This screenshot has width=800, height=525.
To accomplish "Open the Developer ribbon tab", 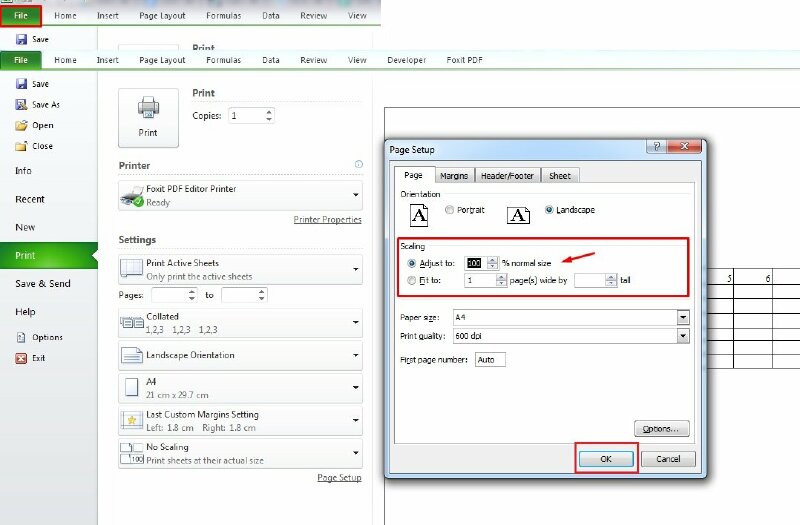I will coord(407,60).
